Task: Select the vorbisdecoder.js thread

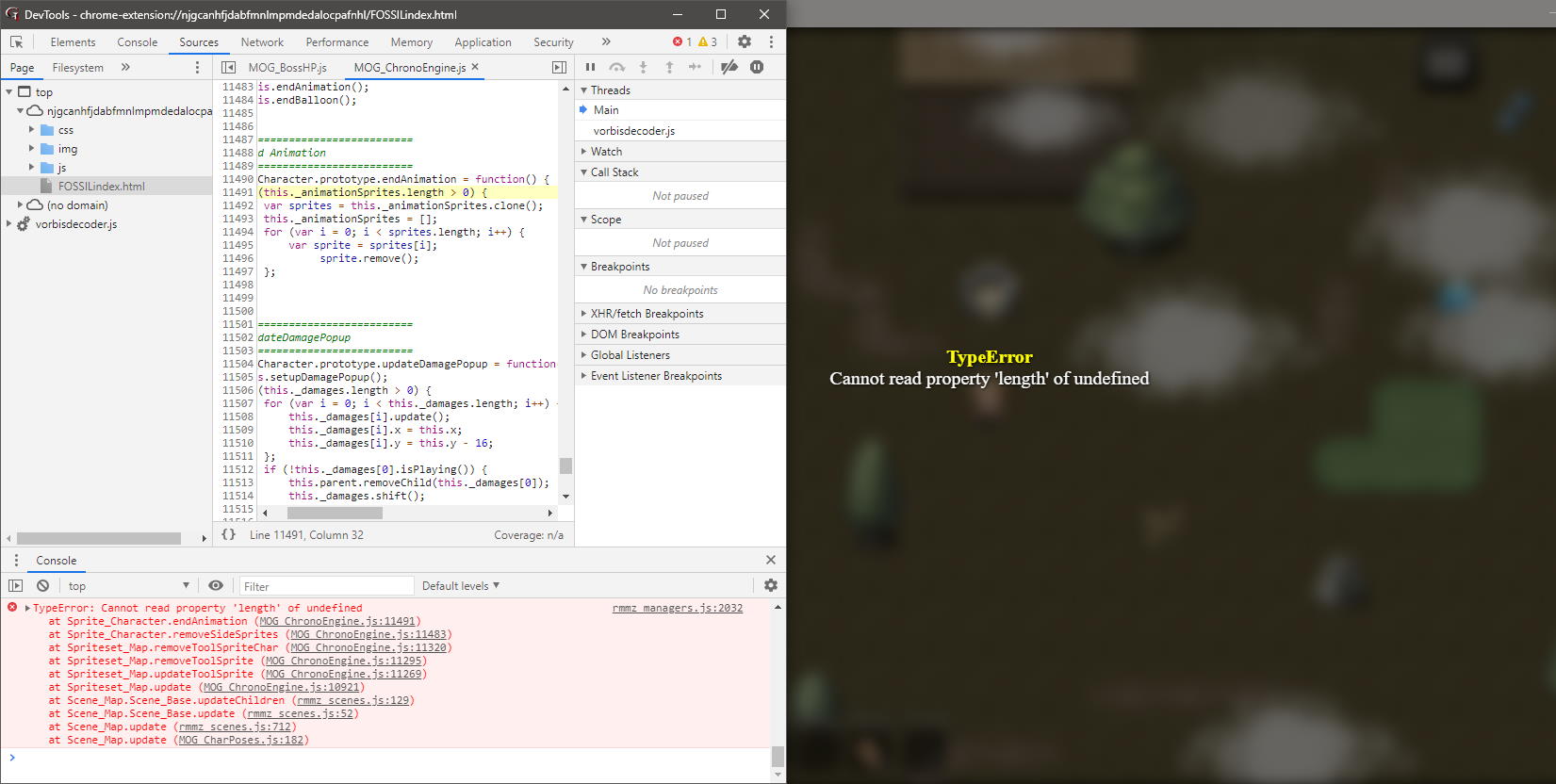Action: [x=680, y=131]
